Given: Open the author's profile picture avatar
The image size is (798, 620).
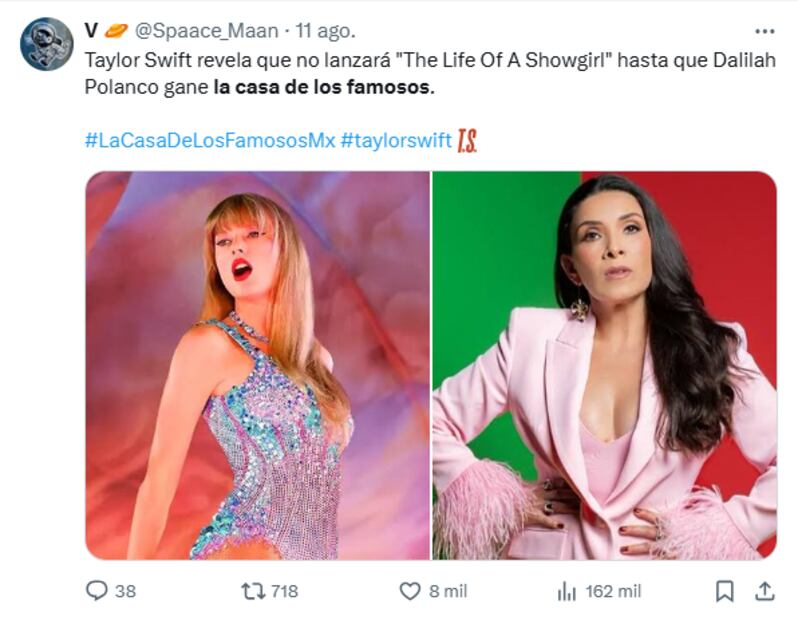Looking at the screenshot, I should [46, 44].
